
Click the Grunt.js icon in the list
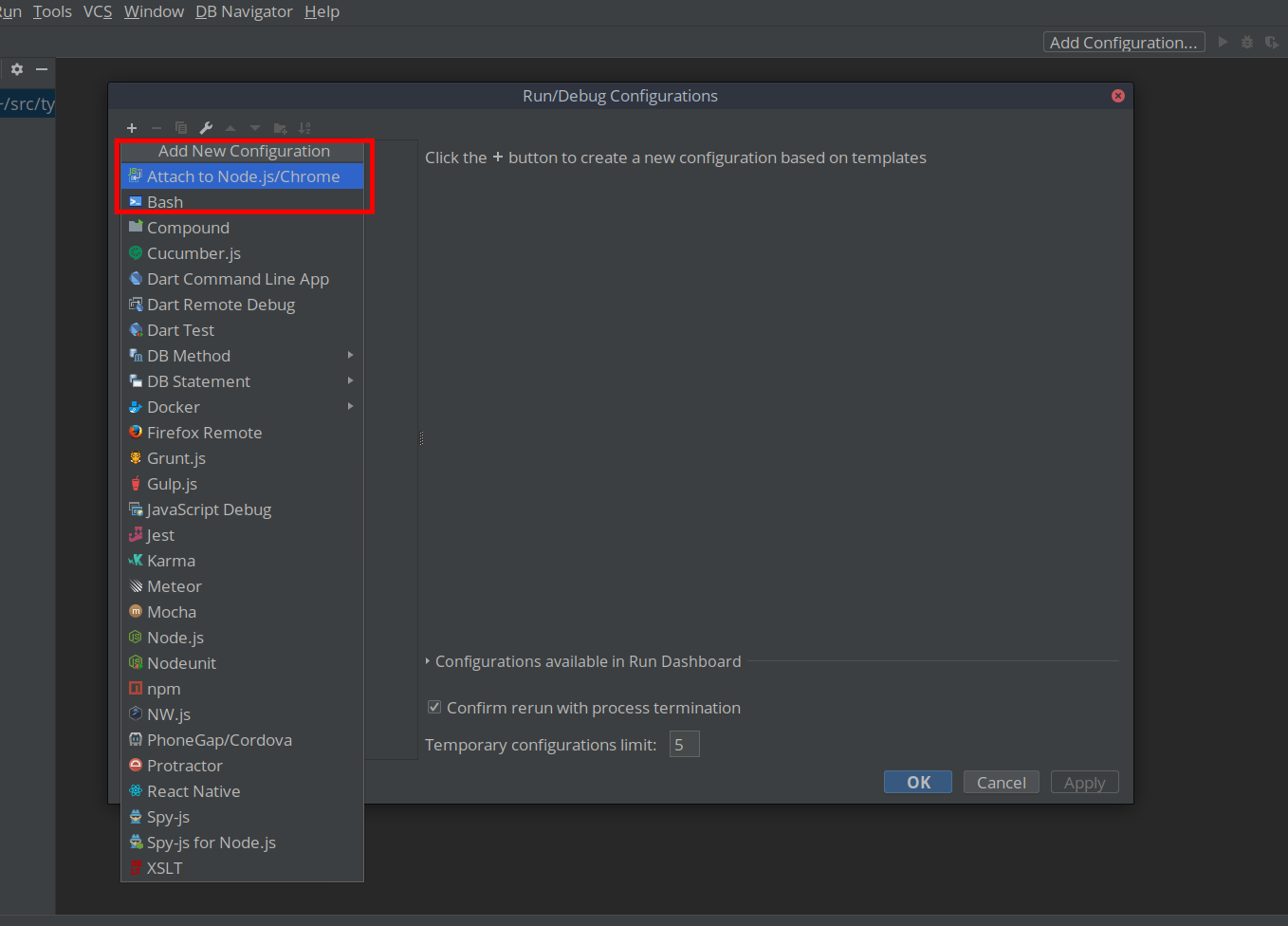coord(136,458)
